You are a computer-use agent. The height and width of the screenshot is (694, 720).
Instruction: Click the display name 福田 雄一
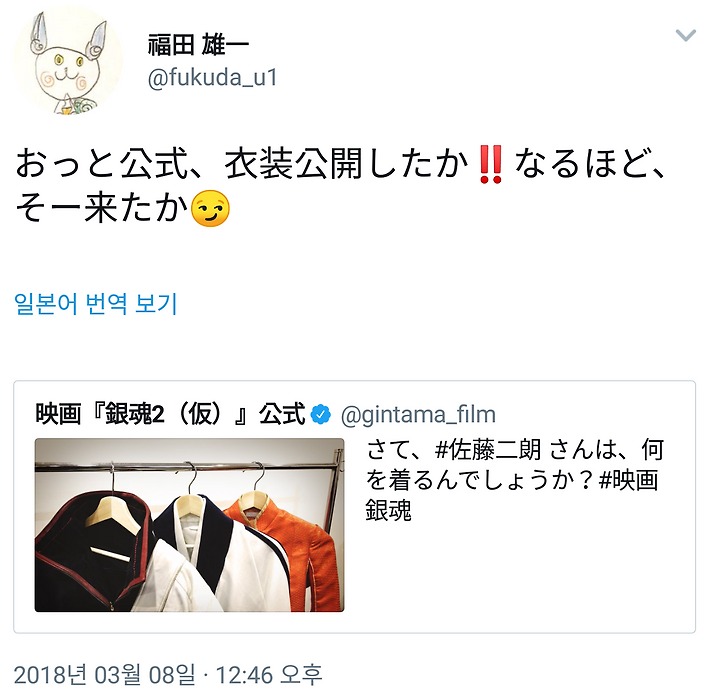click(198, 45)
